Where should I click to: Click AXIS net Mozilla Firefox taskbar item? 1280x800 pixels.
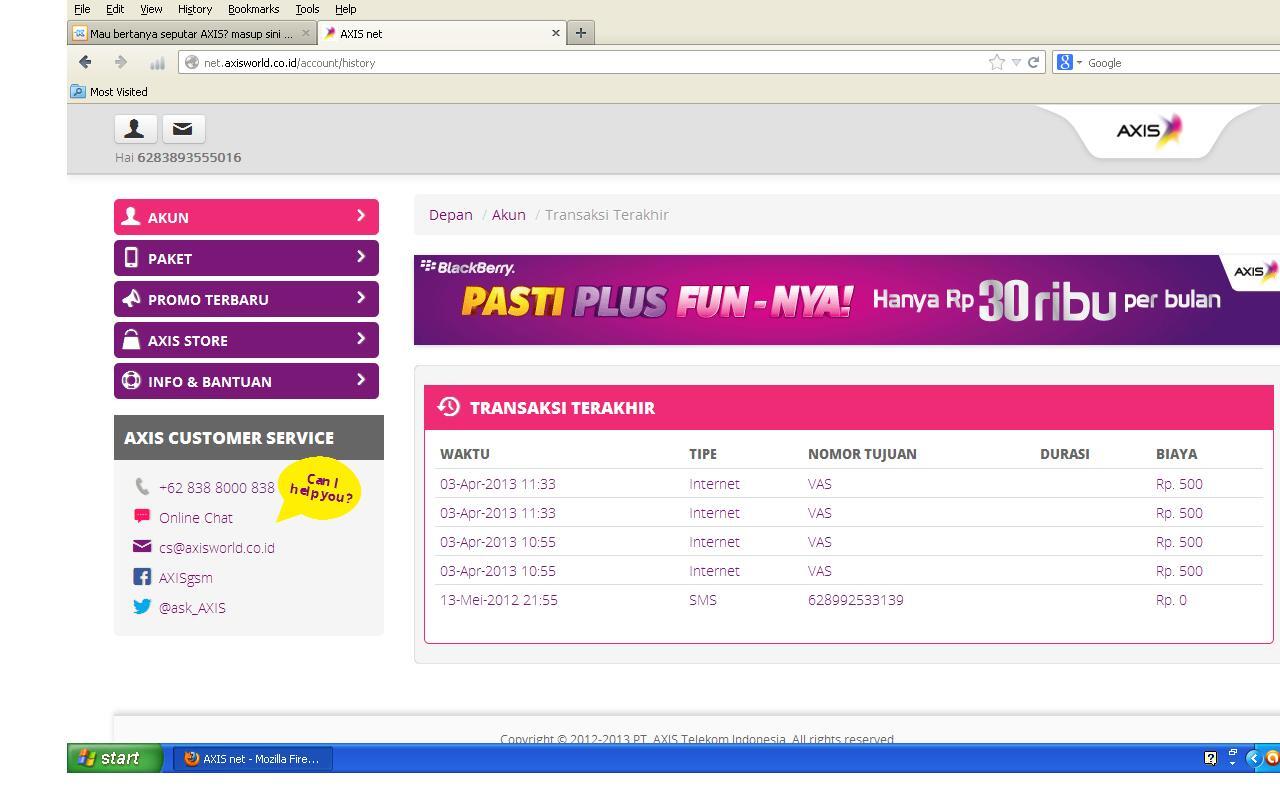tap(253, 758)
